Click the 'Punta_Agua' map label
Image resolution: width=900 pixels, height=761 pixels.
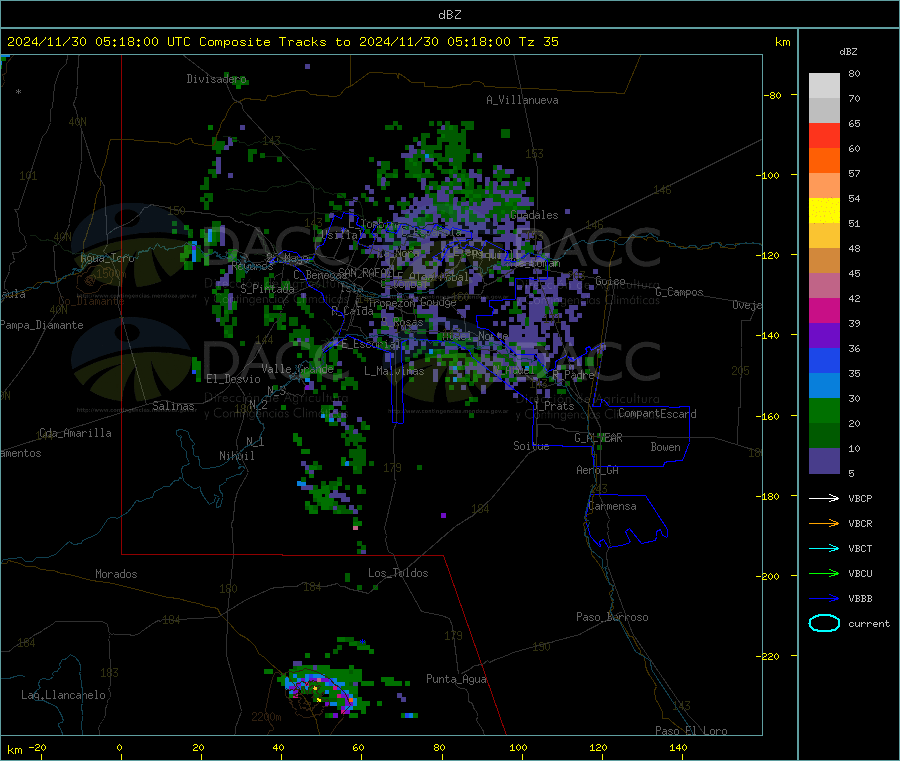click(x=456, y=680)
